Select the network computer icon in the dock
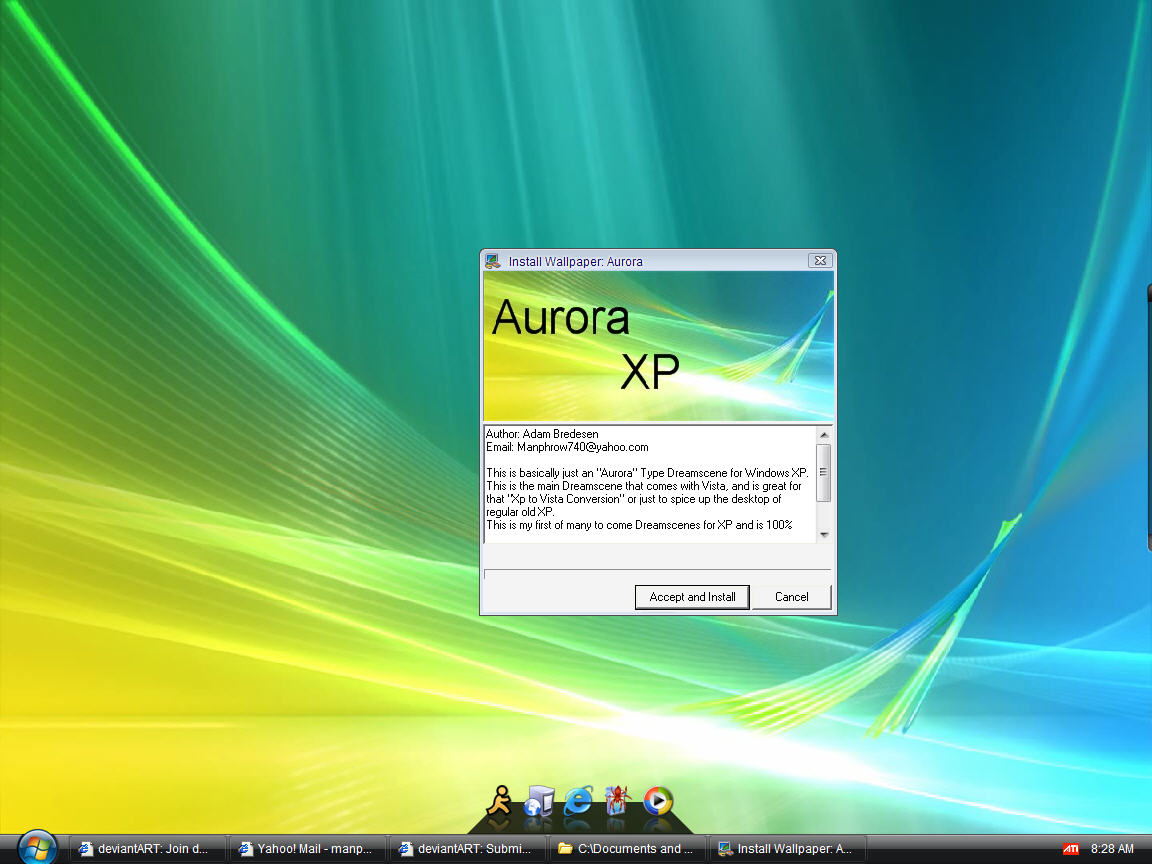This screenshot has width=1152, height=864. coord(538,800)
